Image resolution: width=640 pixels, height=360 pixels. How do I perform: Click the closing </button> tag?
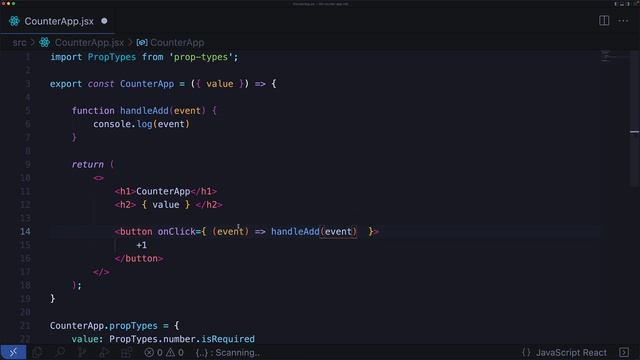(x=139, y=259)
